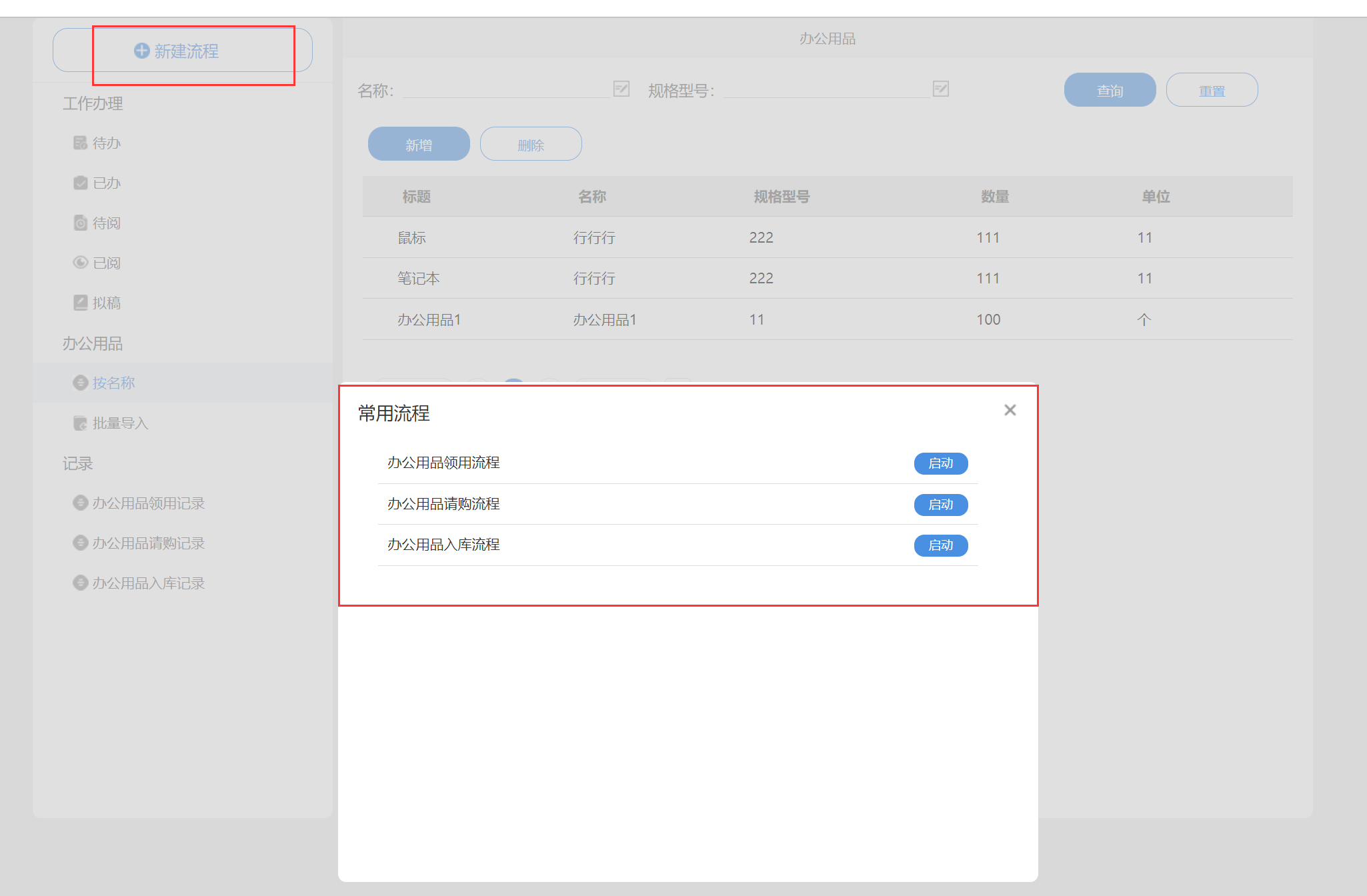The width and height of the screenshot is (1367, 896).
Task: Click the 待阅 document icon
Action: (80, 223)
